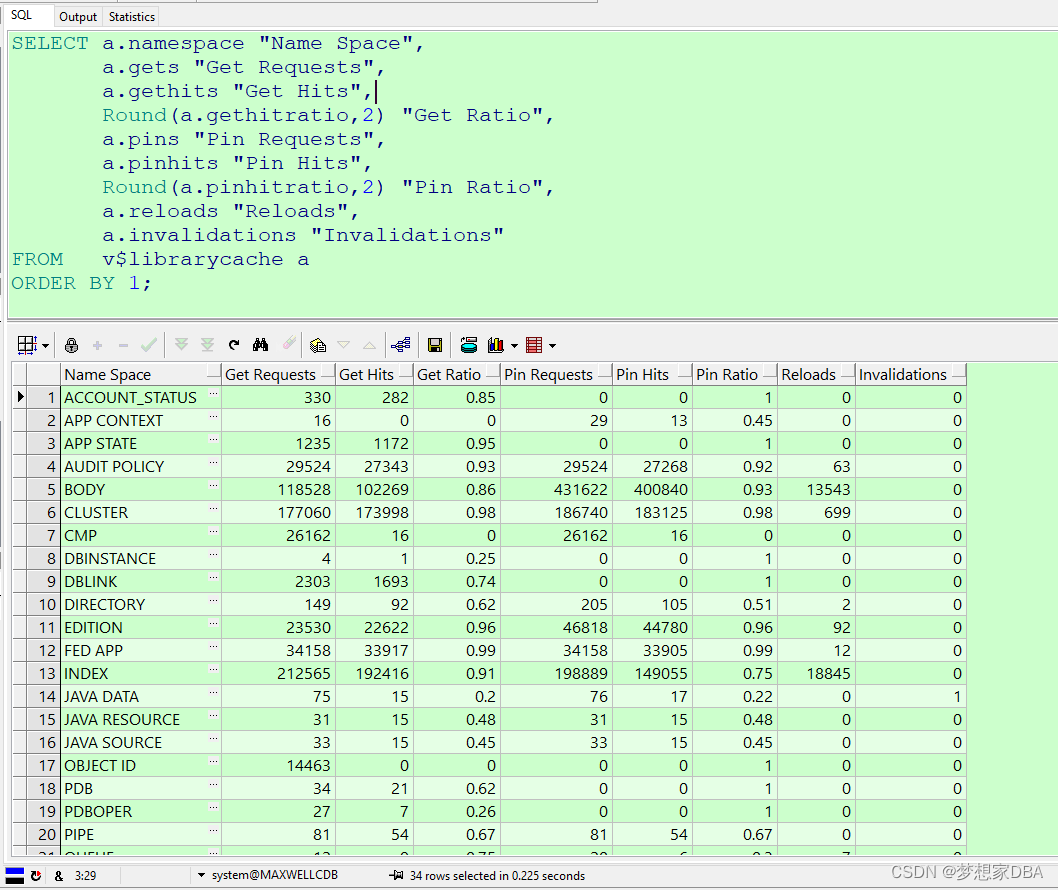The width and height of the screenshot is (1058, 890).
Task: Open ellipsis editor for CLUSTER cell
Action: tap(213, 508)
